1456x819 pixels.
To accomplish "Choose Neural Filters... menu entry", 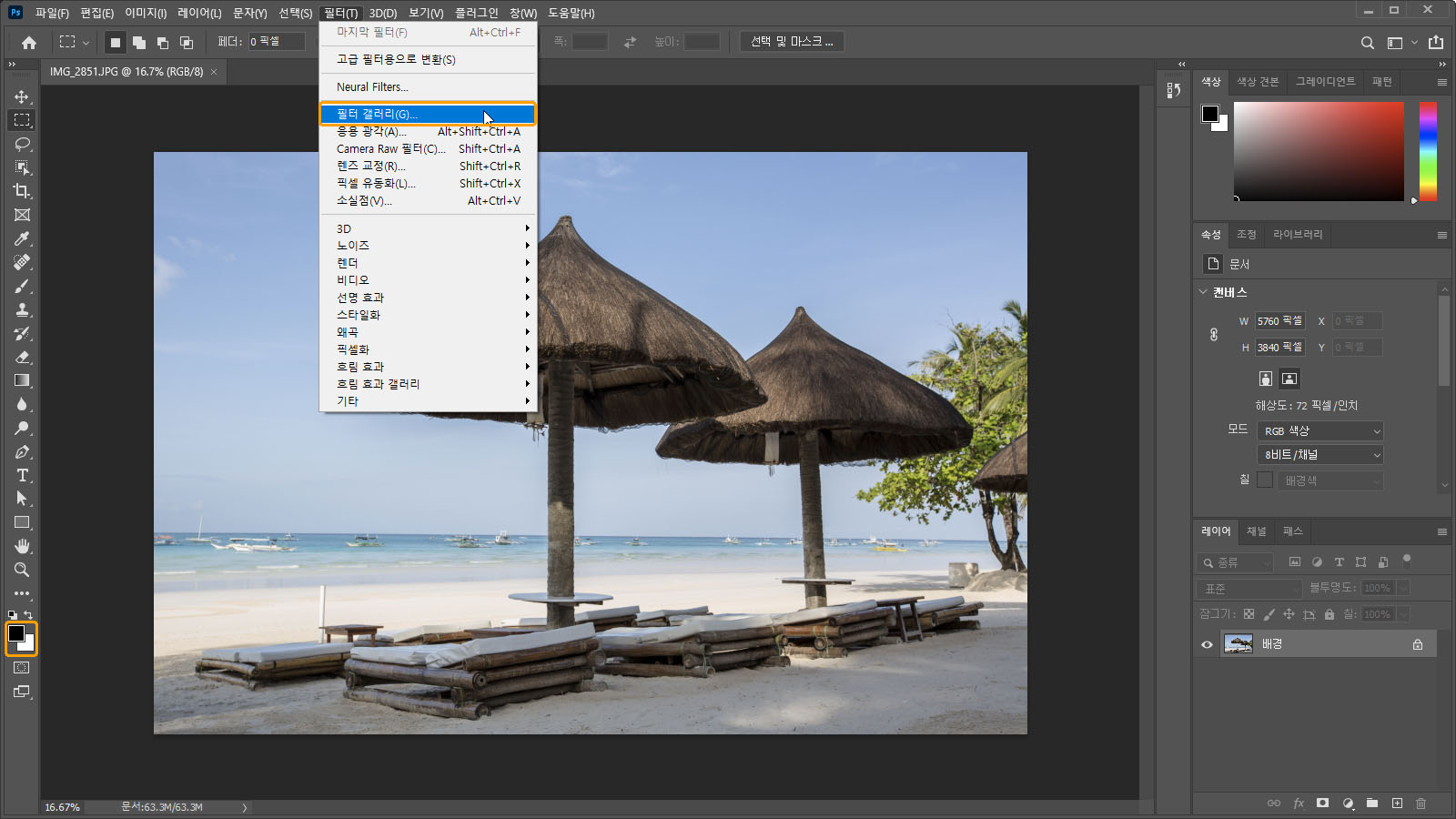I will (428, 86).
